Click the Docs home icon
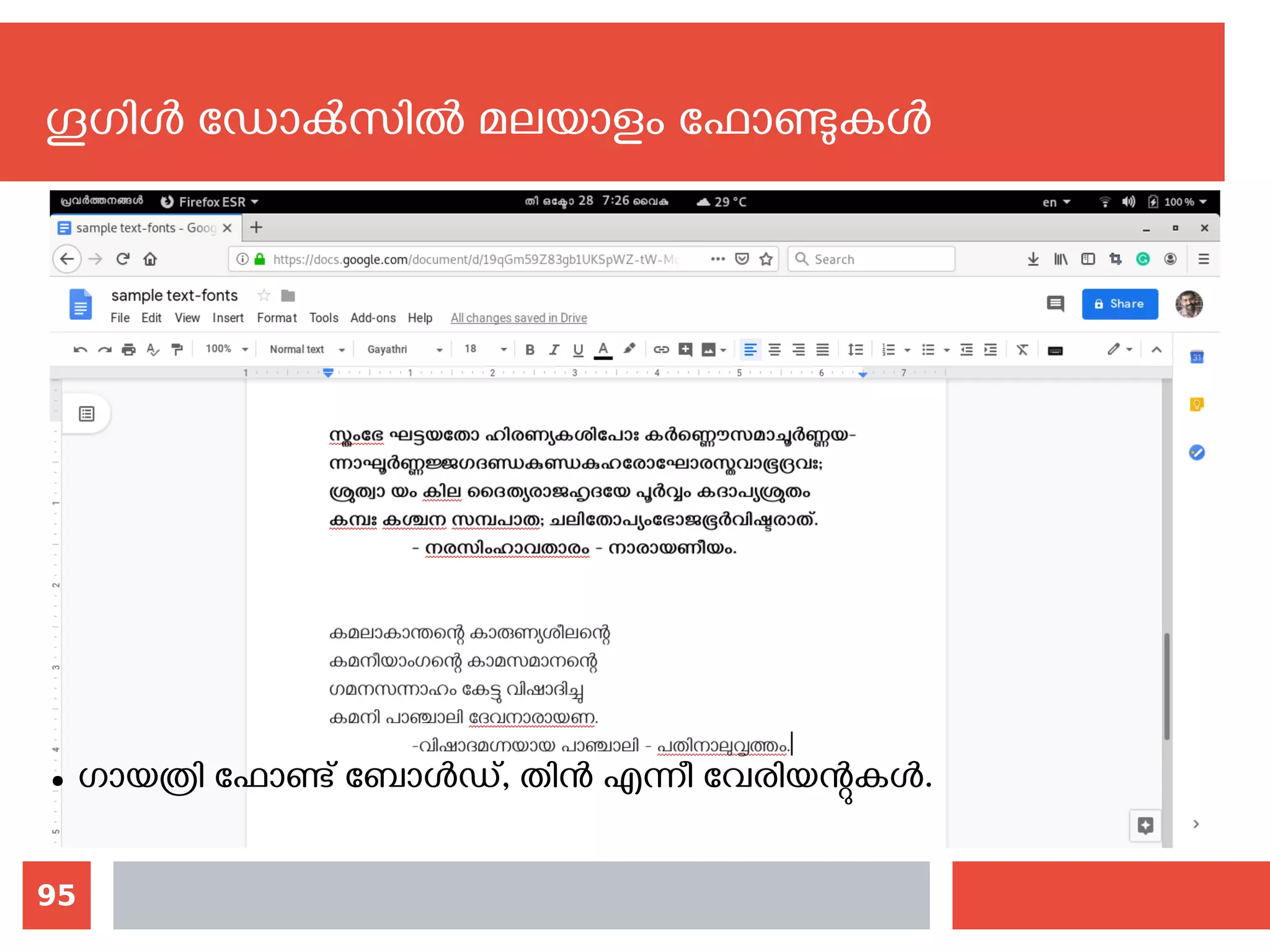The width and height of the screenshot is (1270, 952). coord(81,304)
